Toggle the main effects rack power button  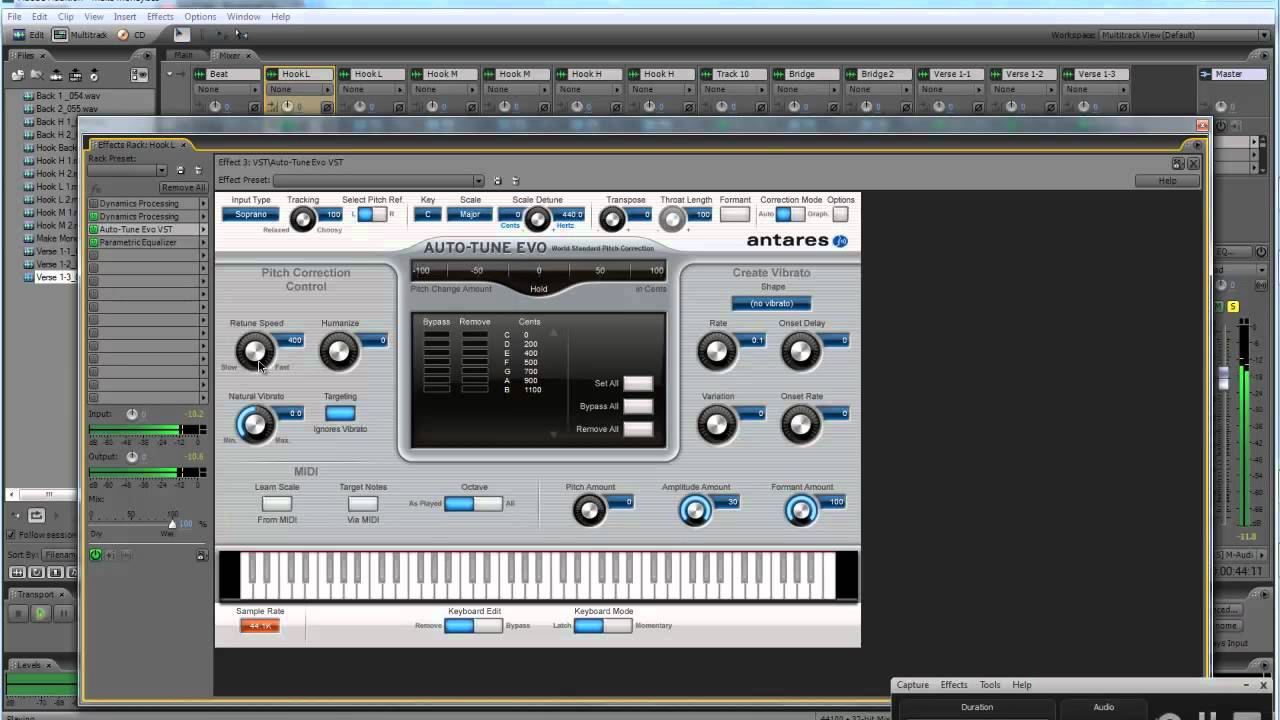96,555
